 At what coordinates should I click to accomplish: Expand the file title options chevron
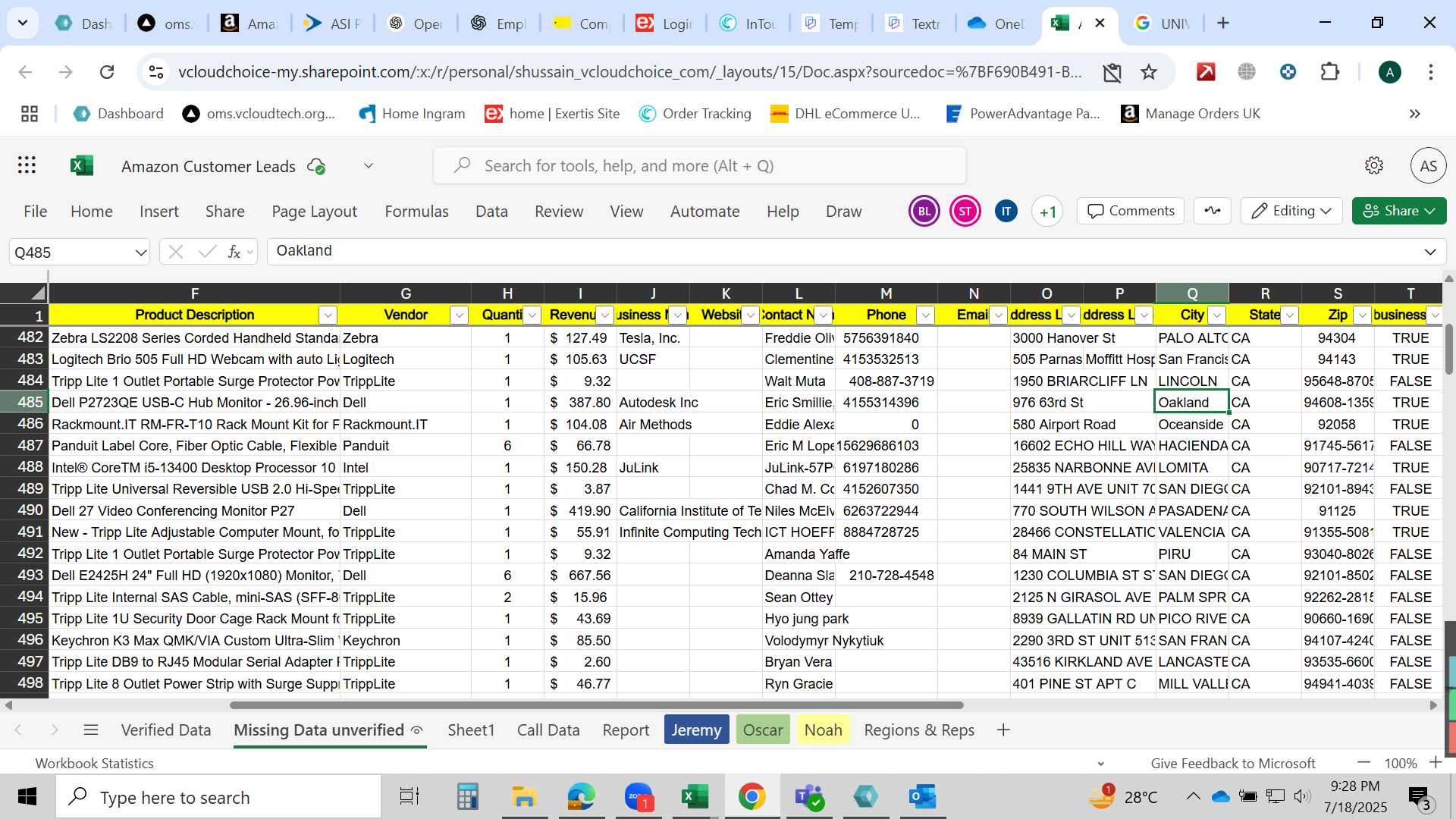click(x=369, y=166)
